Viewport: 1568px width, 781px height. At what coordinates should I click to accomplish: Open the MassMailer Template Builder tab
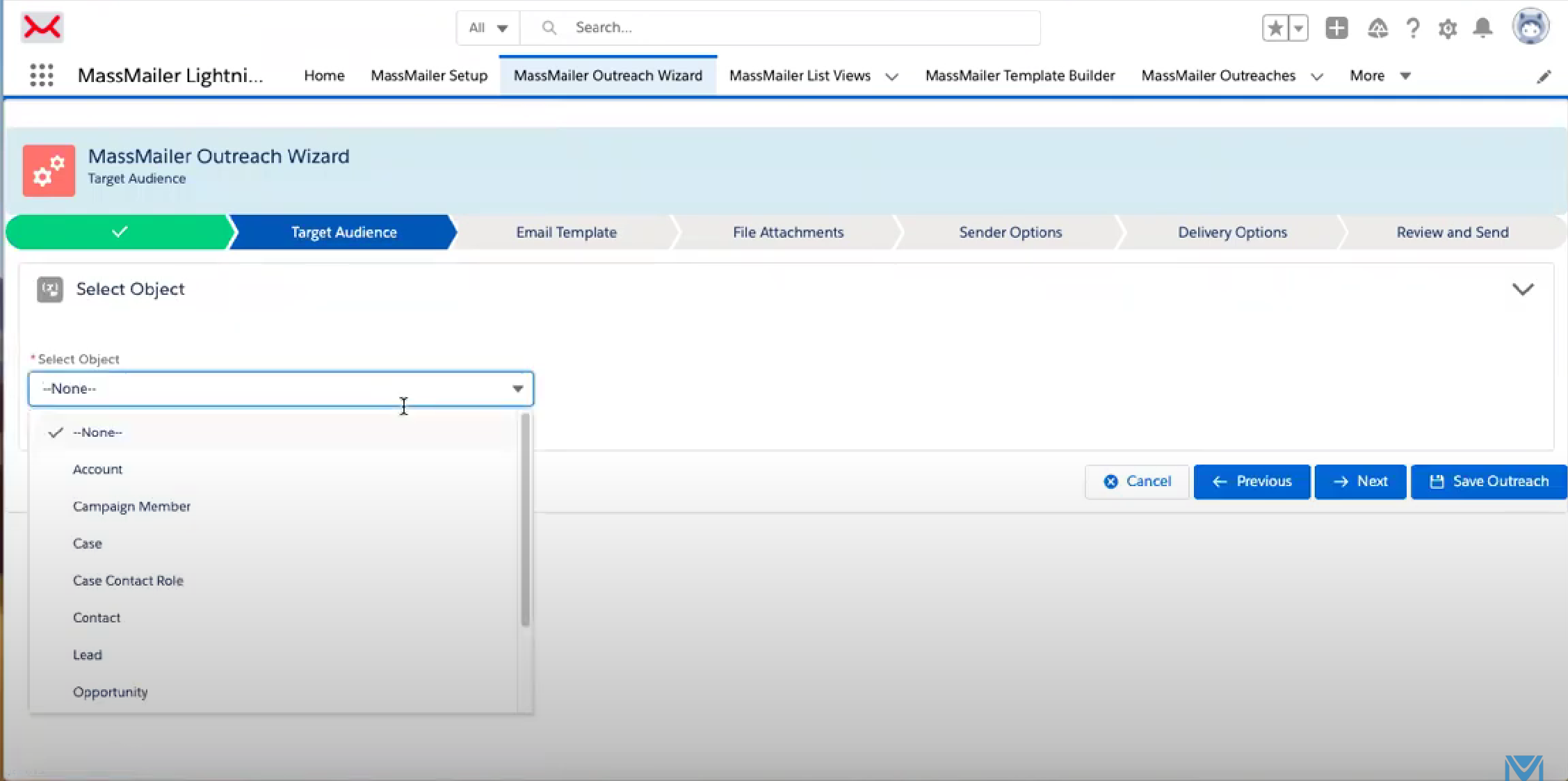1020,75
